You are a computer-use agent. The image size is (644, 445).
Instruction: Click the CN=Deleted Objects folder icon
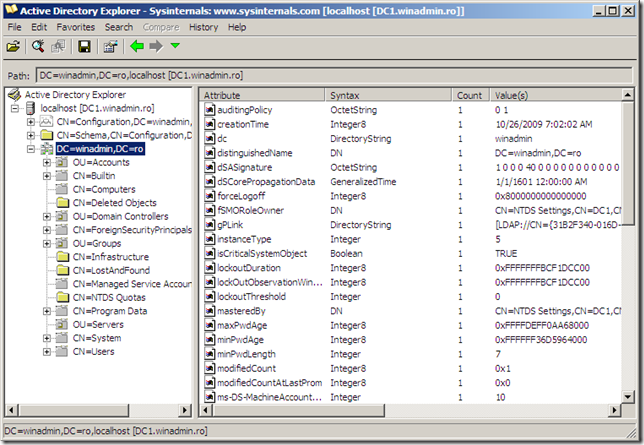point(63,203)
